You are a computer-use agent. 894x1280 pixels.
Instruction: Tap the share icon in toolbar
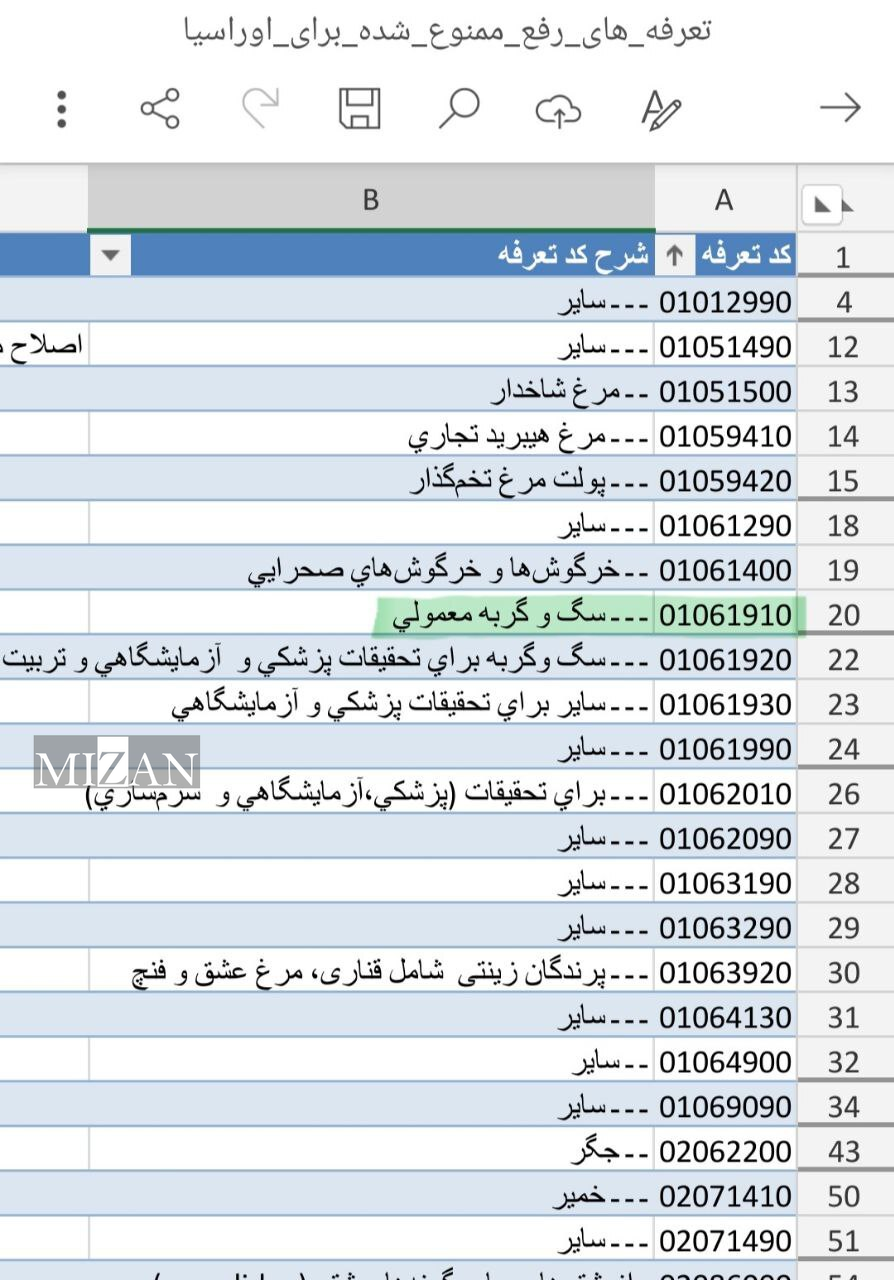click(160, 108)
